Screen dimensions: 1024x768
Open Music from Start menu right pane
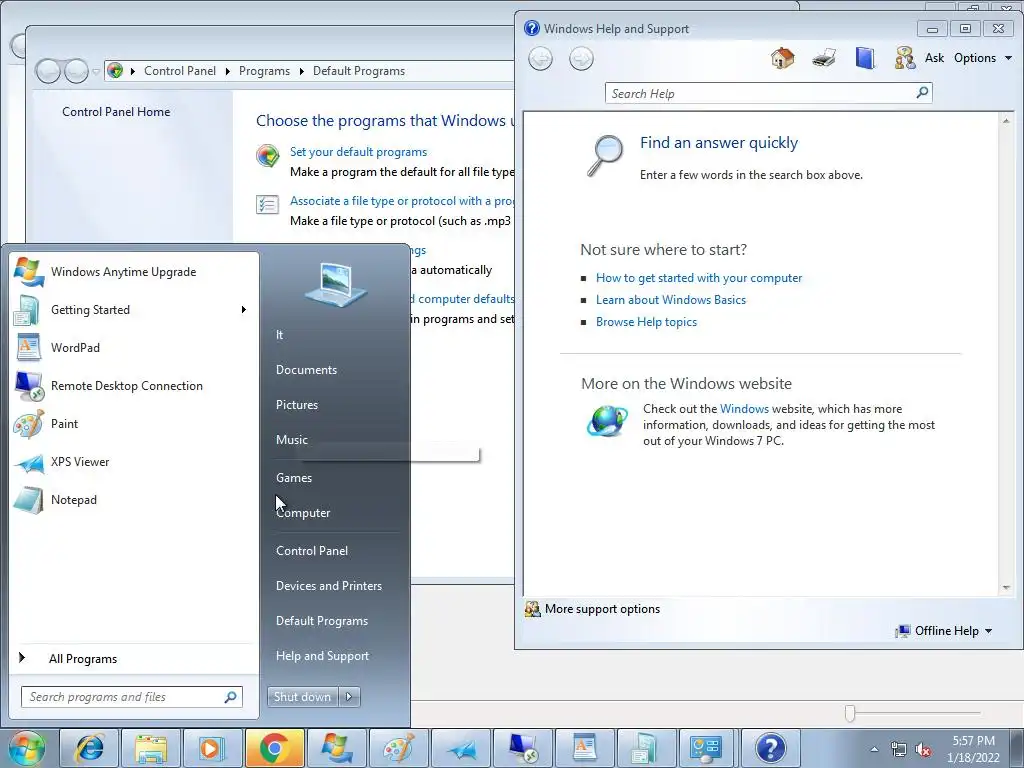tap(291, 440)
